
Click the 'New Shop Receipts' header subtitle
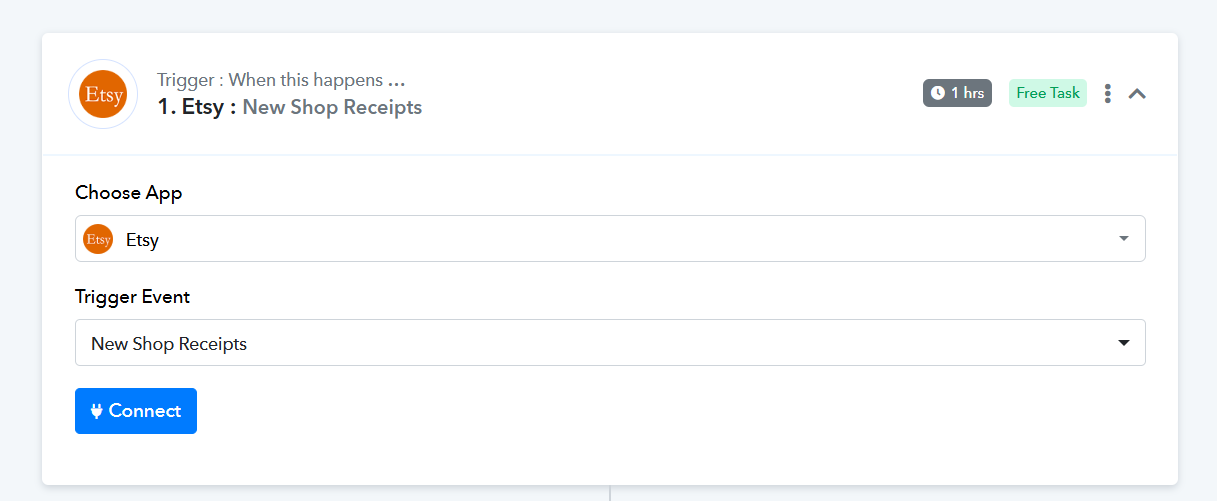pos(332,107)
